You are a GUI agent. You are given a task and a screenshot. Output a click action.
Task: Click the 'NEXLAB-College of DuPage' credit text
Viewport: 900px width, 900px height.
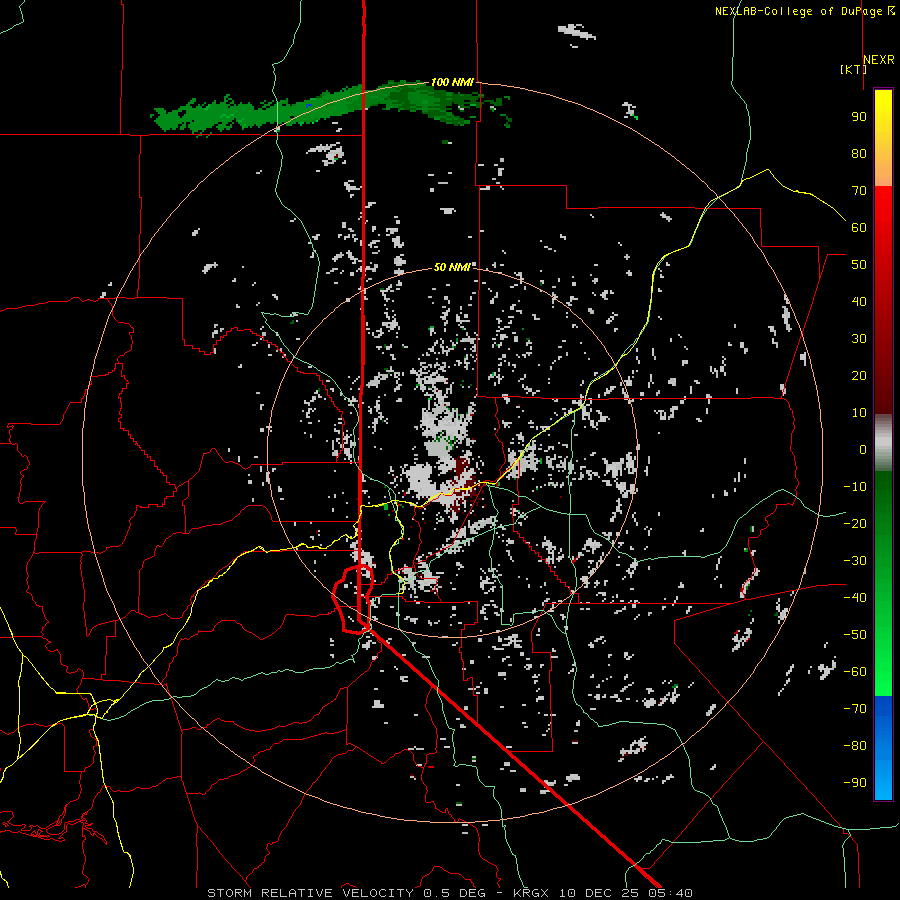tap(798, 11)
